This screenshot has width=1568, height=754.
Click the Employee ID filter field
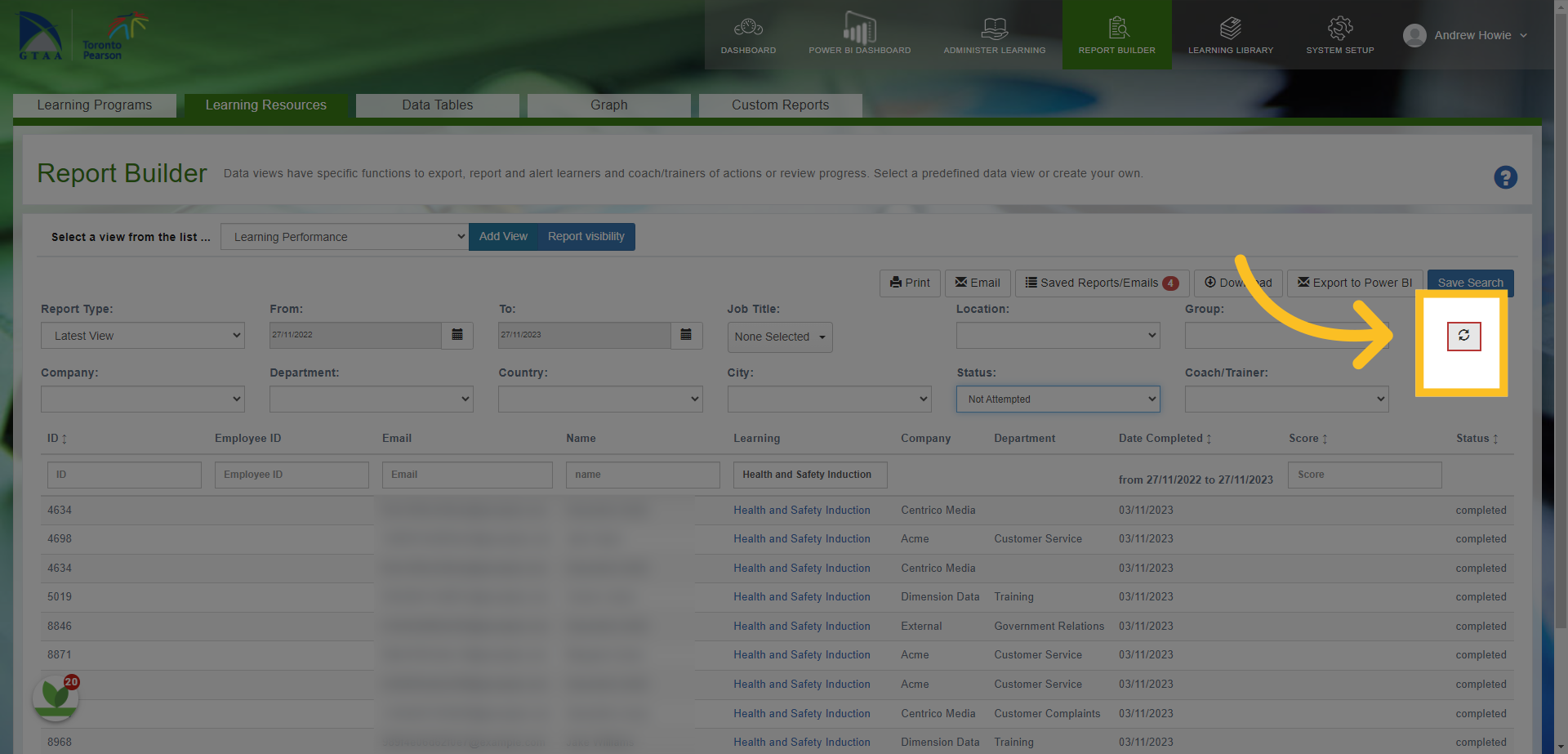point(292,475)
